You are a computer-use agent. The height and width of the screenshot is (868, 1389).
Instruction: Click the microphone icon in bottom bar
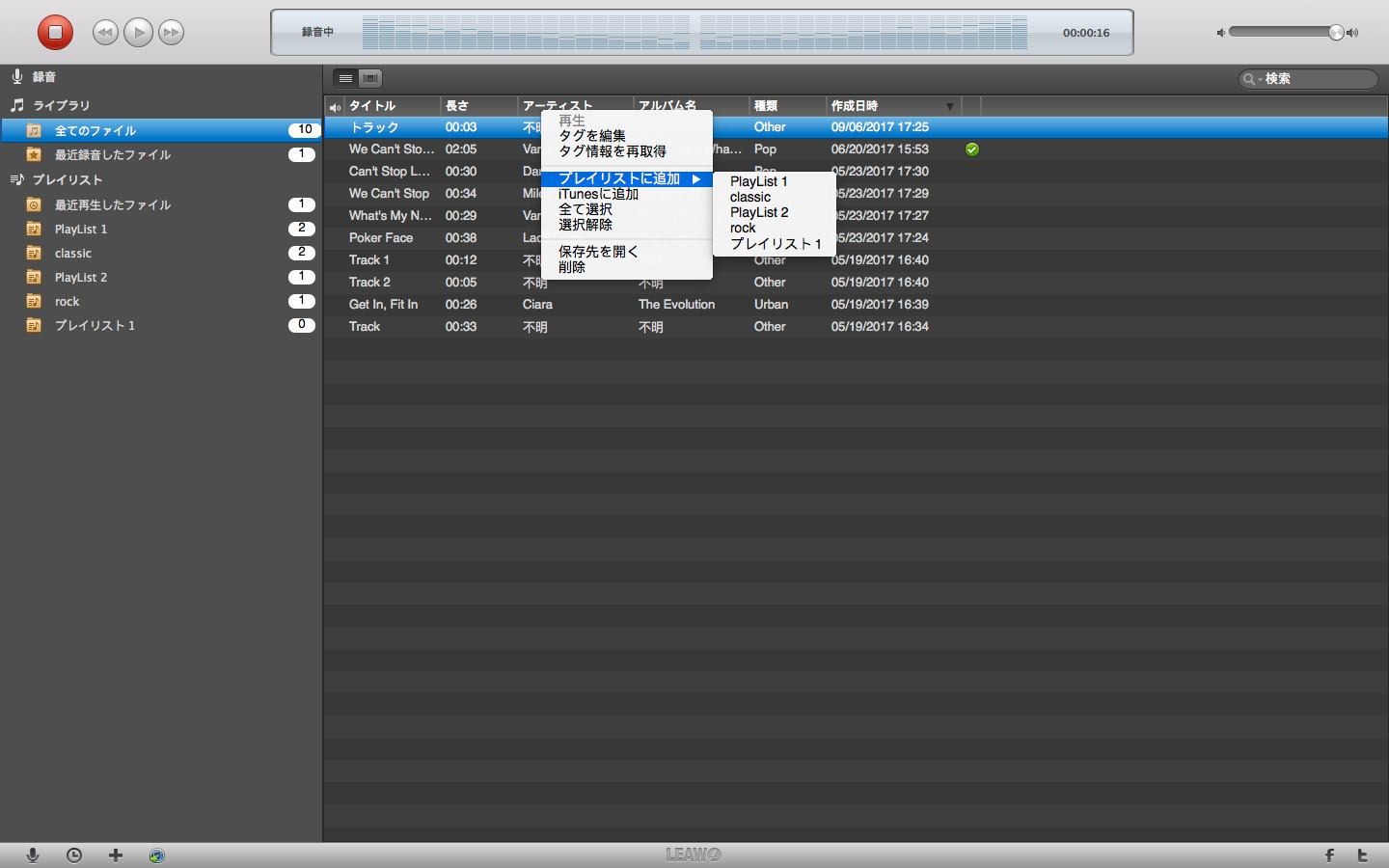pos(33,855)
